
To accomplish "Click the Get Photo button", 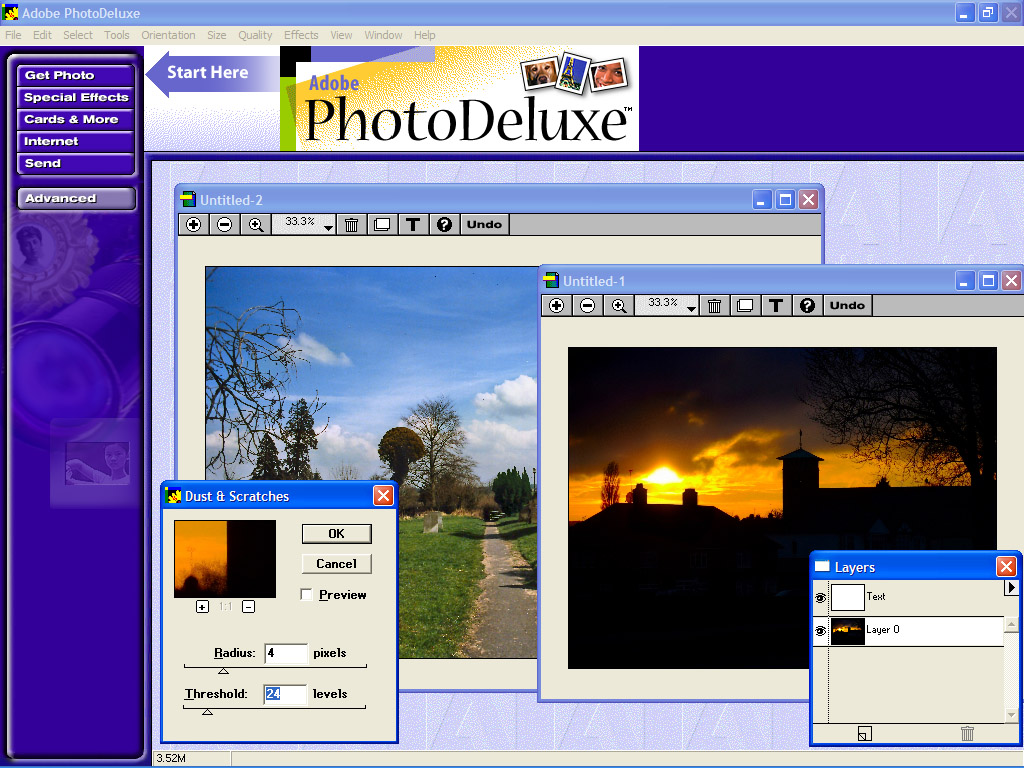I will tap(76, 75).
